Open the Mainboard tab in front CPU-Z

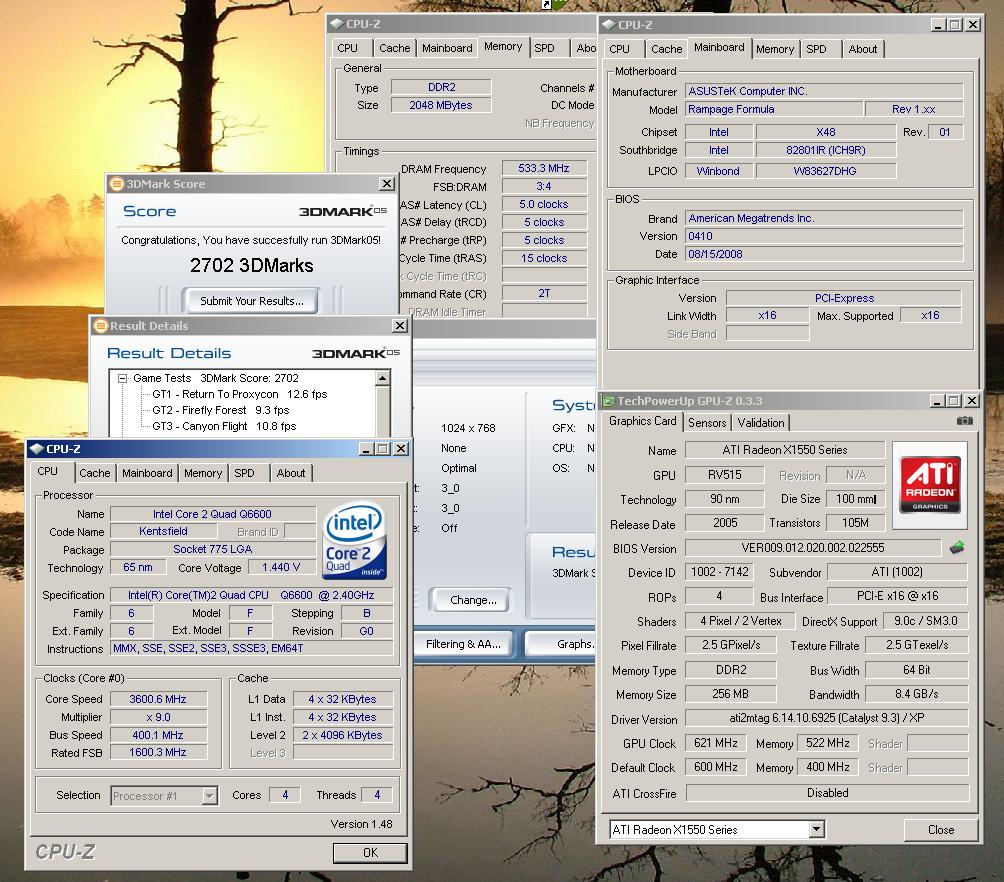click(147, 473)
